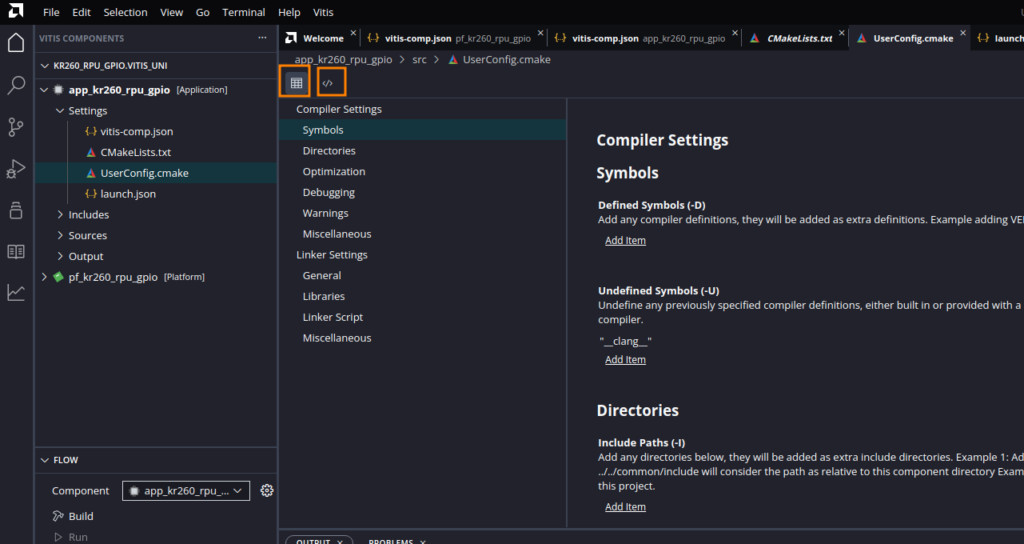Open the Examples view in the activity bar

16,210
